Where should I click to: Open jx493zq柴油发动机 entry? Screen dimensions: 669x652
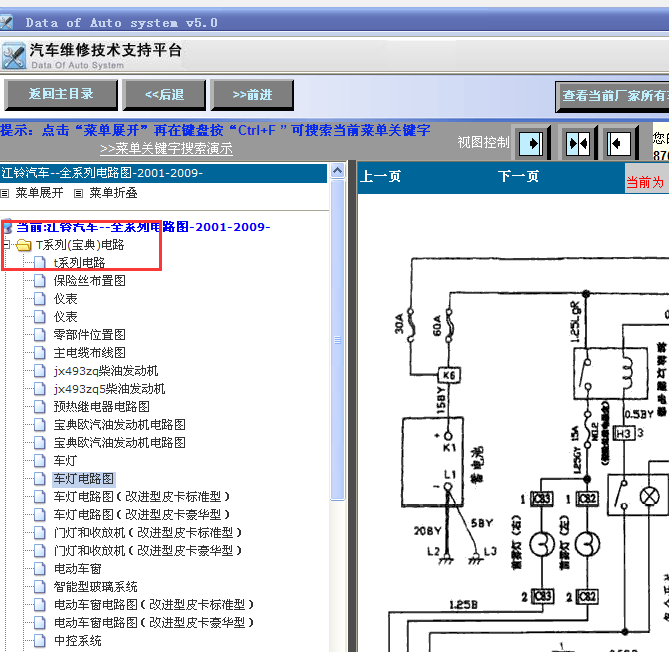point(106,371)
